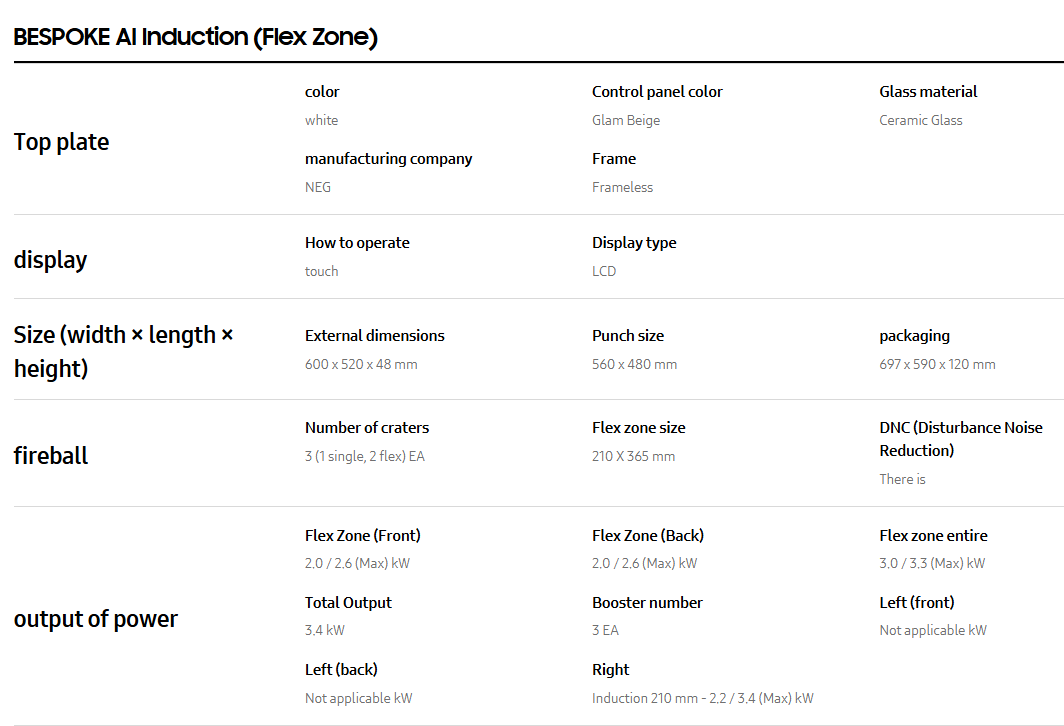Click the DNC (Disturbance Noise Reduction) label
1064x726 pixels.
click(960, 439)
